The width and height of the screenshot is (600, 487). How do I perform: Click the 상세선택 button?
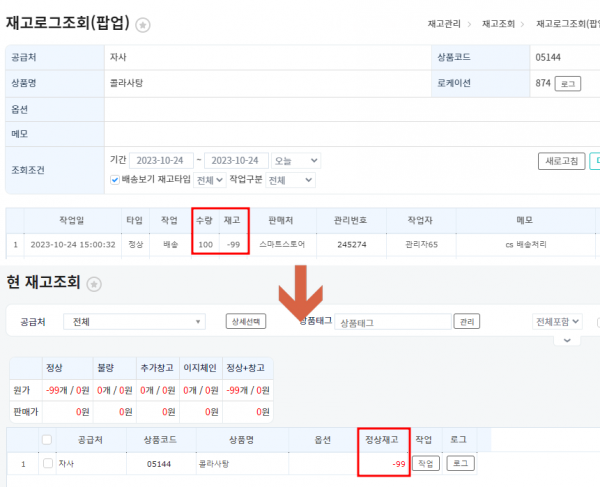[245, 322]
